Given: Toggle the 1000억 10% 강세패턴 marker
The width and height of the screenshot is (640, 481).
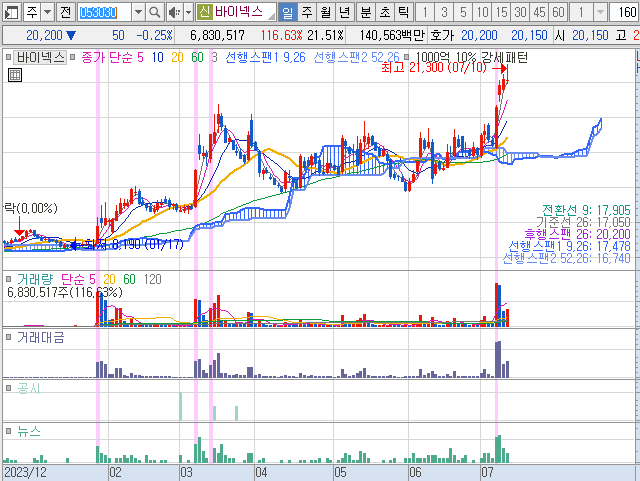Looking at the screenshot, I should 406,57.
